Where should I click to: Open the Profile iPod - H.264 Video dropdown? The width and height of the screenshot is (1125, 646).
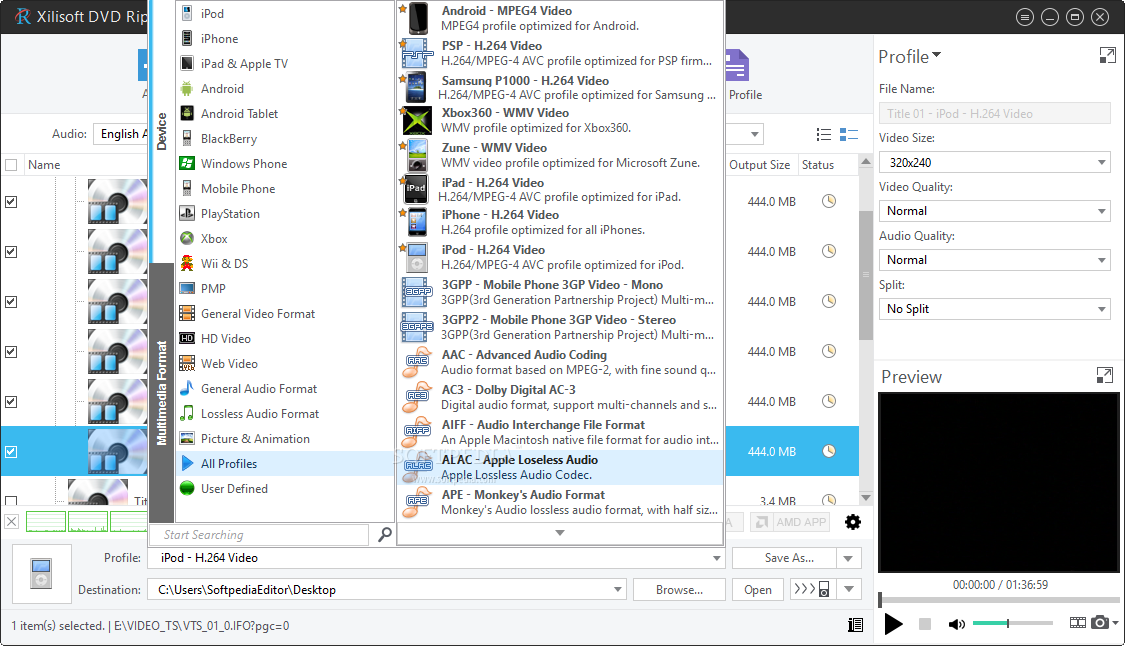coord(436,558)
